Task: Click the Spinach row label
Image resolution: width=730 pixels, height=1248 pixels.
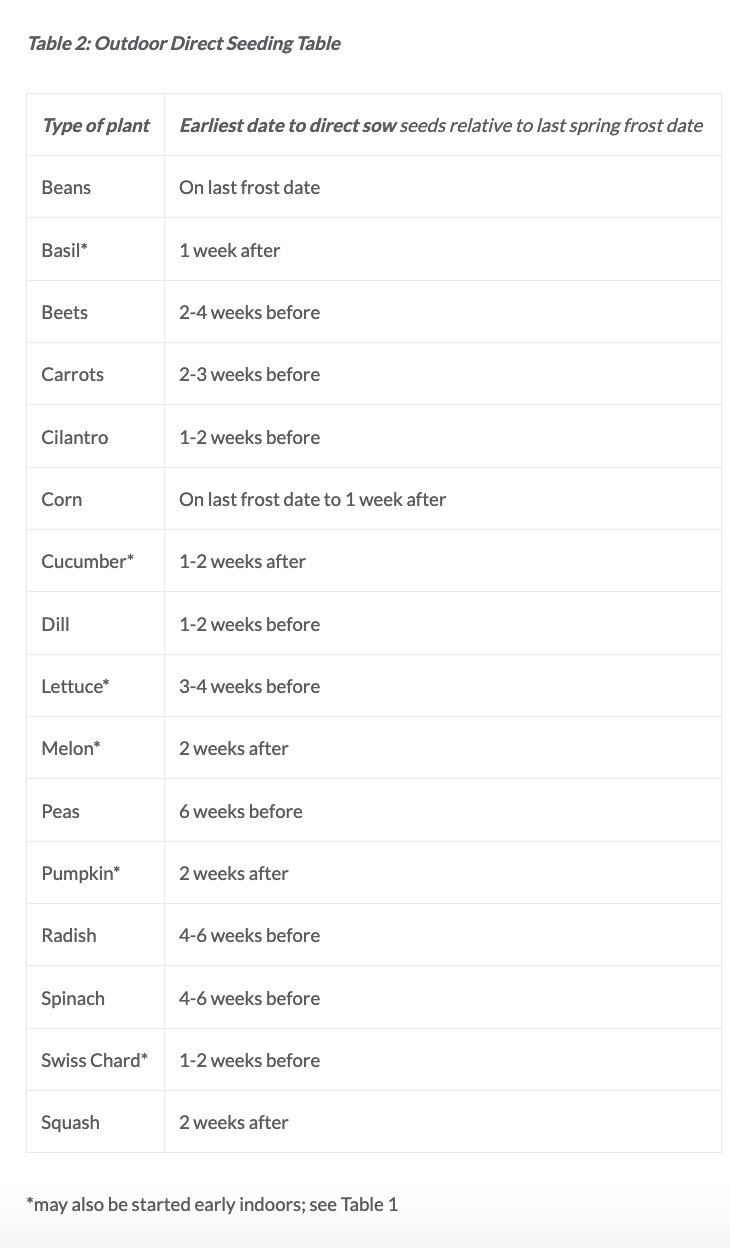Action: coord(73,998)
